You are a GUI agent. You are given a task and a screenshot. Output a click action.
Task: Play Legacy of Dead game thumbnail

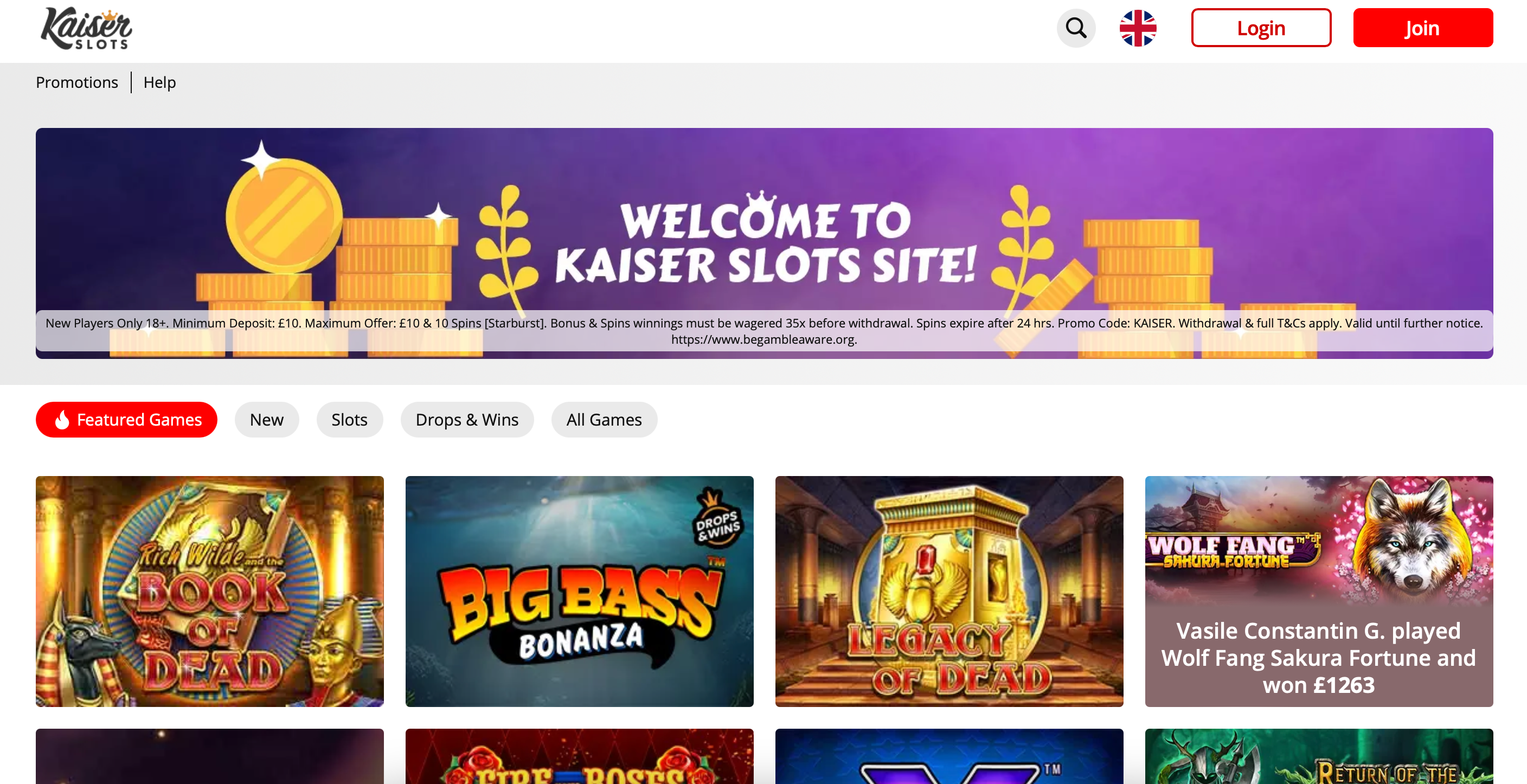[x=949, y=591]
